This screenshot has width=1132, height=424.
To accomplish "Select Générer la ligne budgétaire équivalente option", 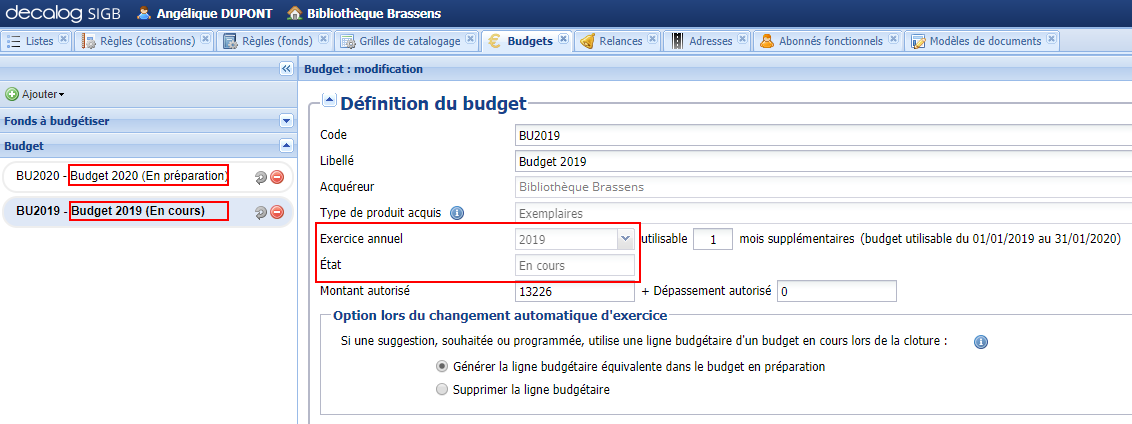I will click(442, 367).
